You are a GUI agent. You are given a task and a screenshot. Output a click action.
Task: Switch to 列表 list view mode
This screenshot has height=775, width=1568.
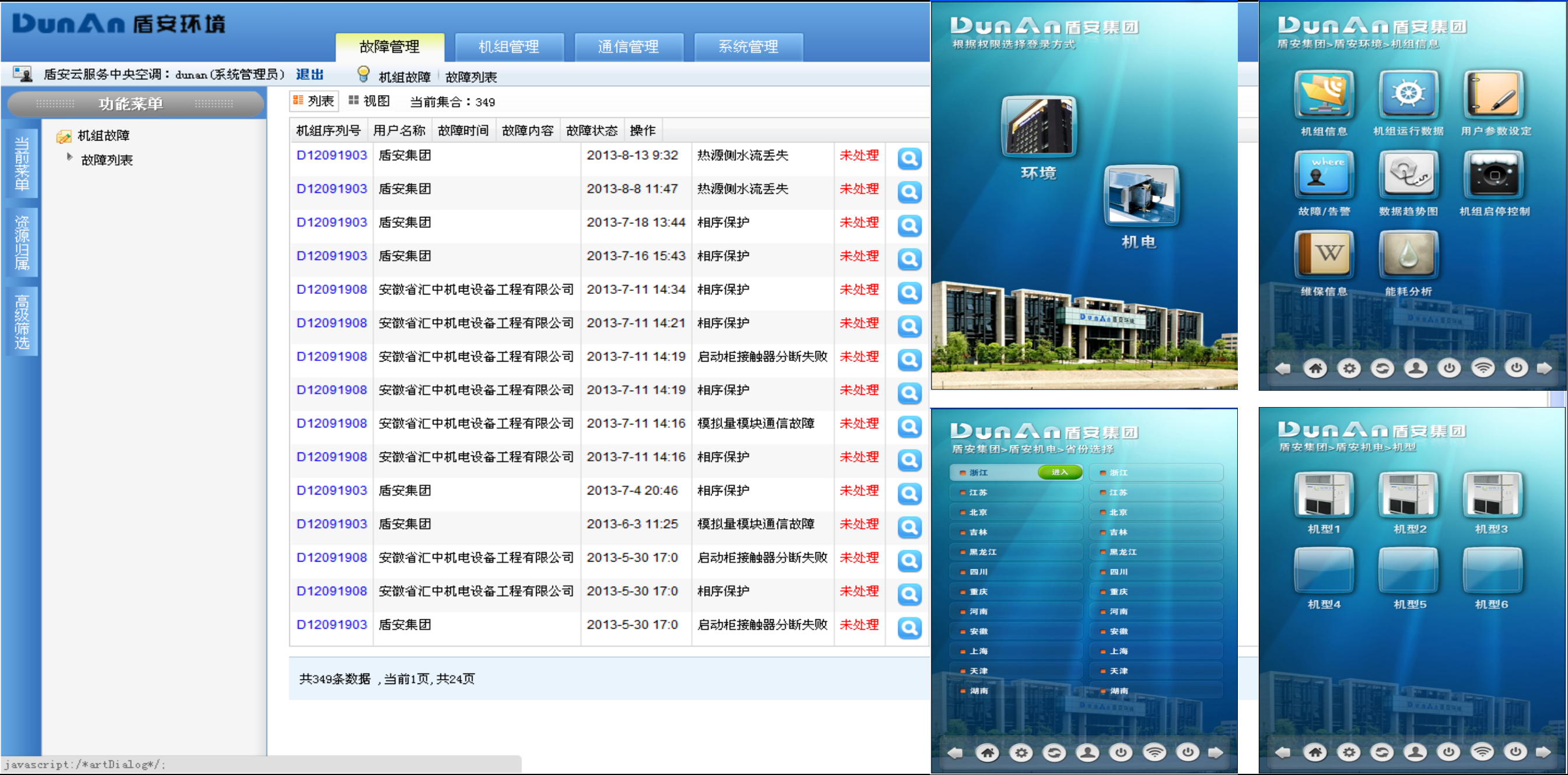coord(313,101)
